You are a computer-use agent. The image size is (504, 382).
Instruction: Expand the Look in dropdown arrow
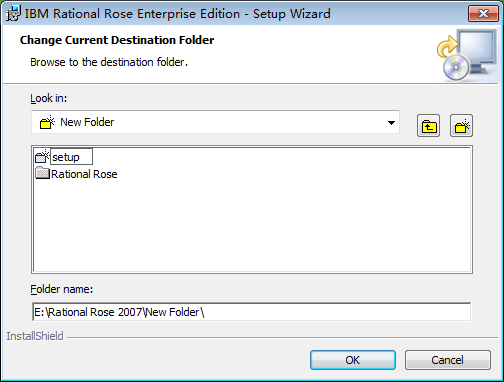pyautogui.click(x=391, y=123)
